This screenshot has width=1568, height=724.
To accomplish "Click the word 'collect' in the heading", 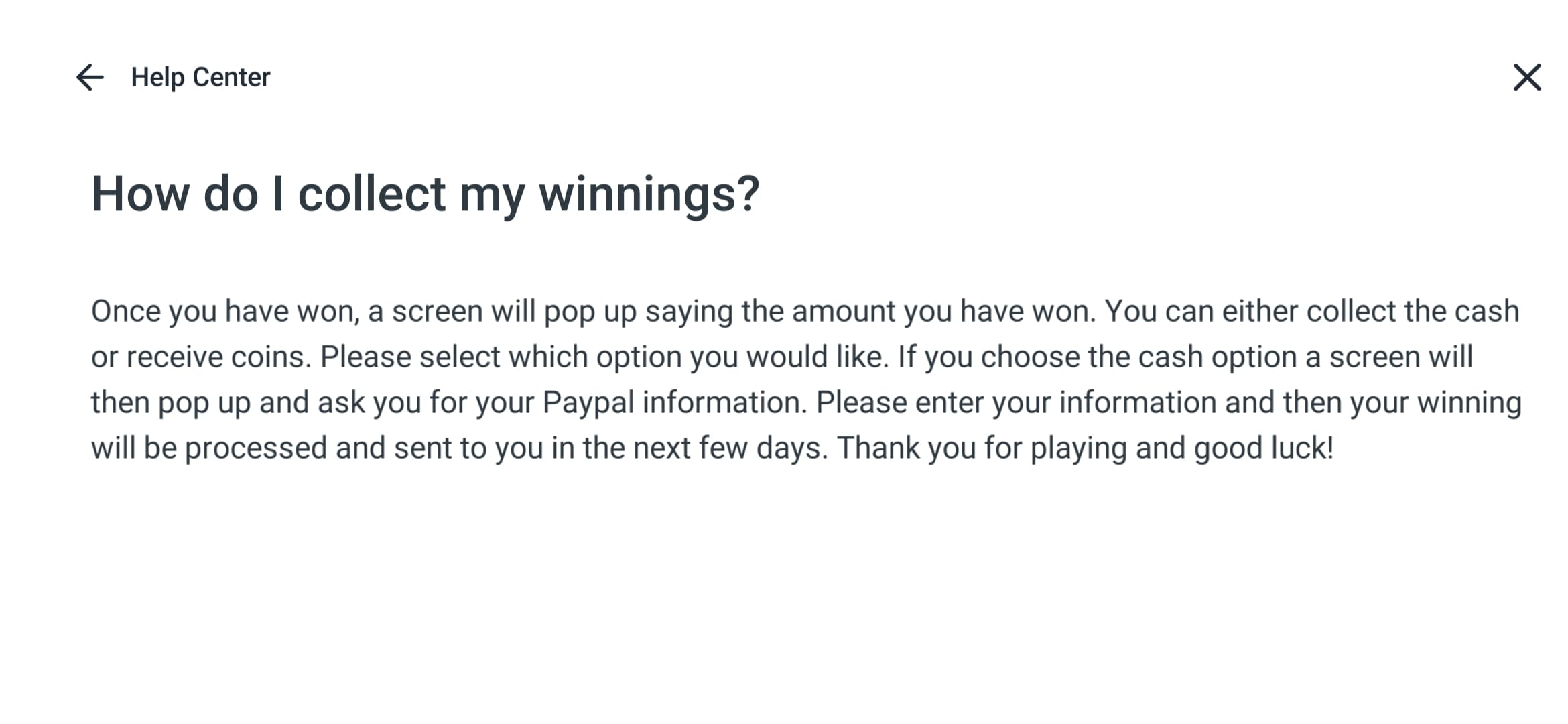I will point(371,194).
